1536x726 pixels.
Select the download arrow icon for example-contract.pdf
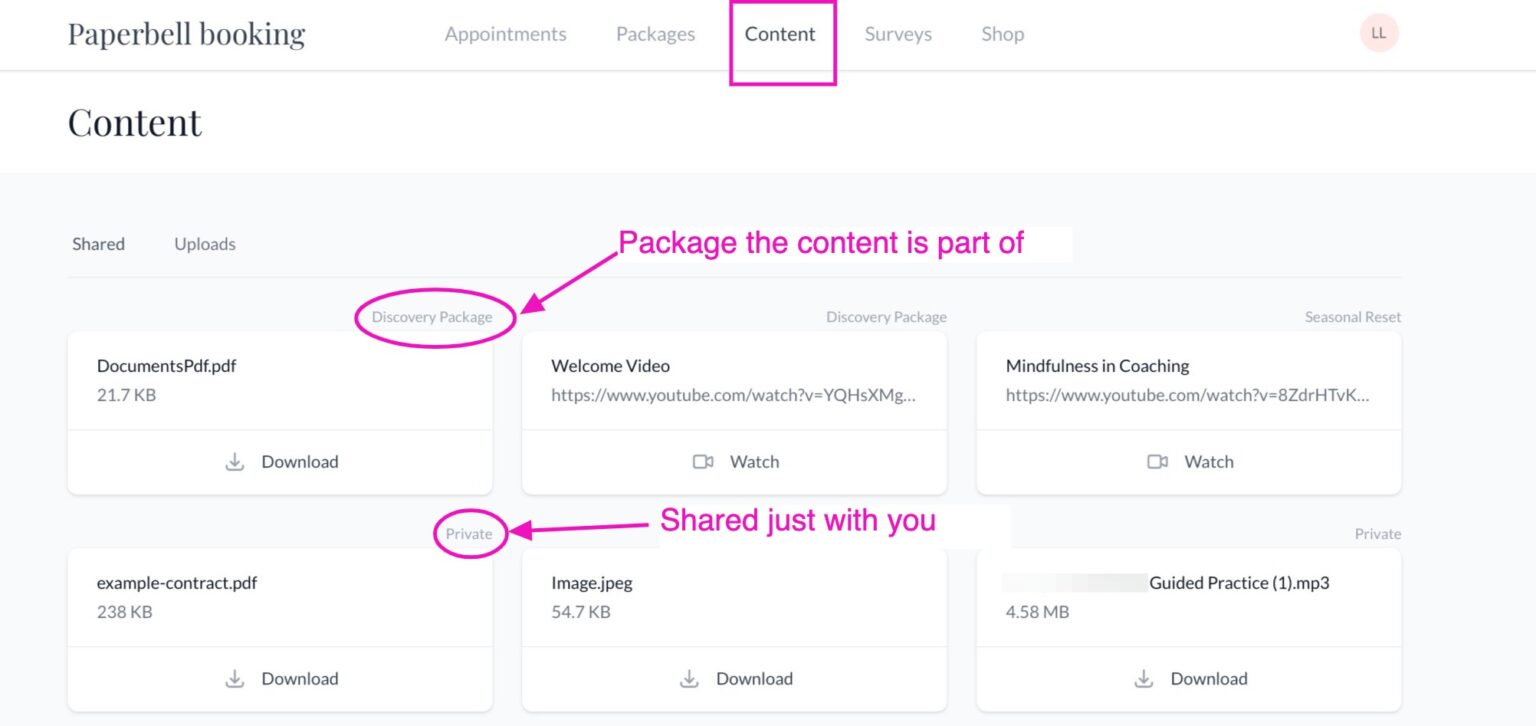pos(235,679)
